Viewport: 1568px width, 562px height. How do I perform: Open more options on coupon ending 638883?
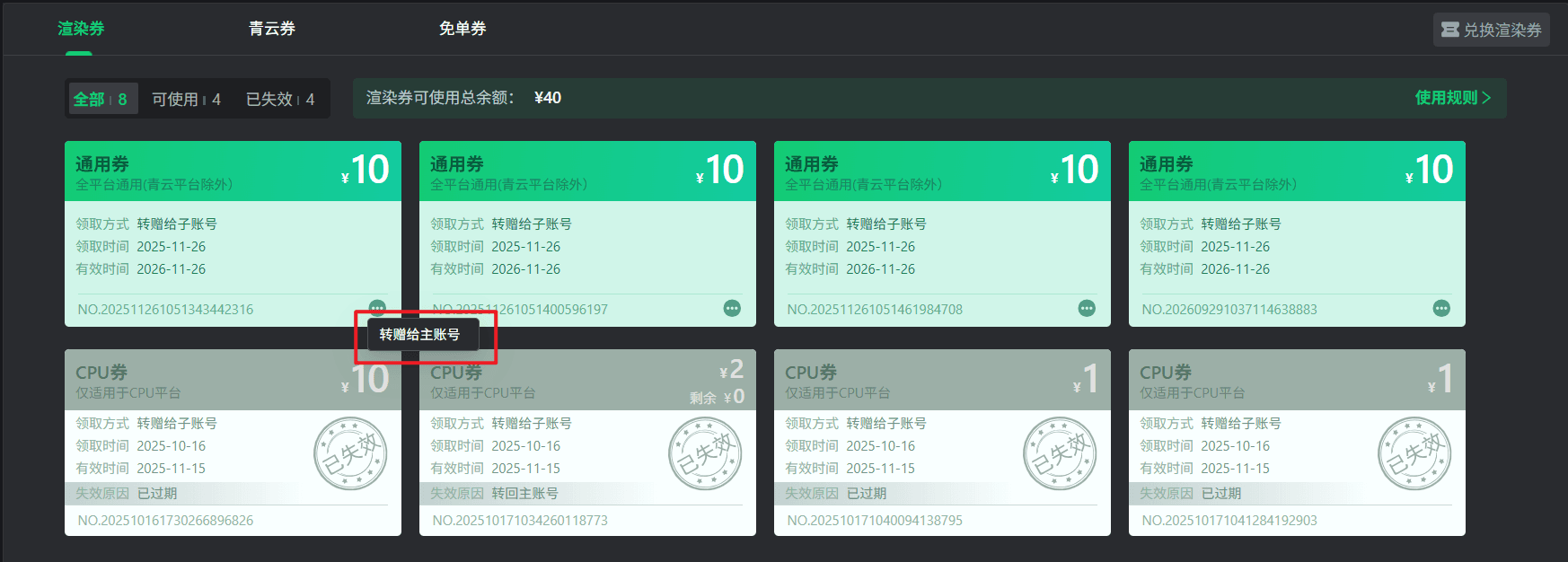pos(1441,309)
